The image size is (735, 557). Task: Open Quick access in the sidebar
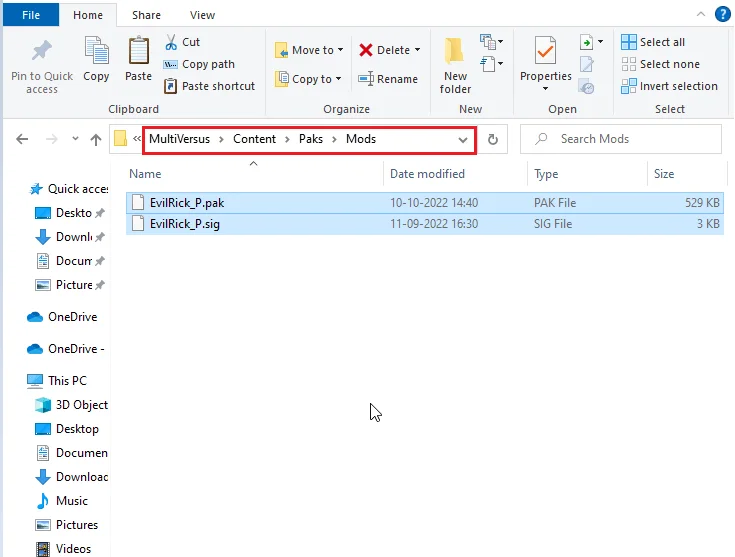(x=68, y=189)
